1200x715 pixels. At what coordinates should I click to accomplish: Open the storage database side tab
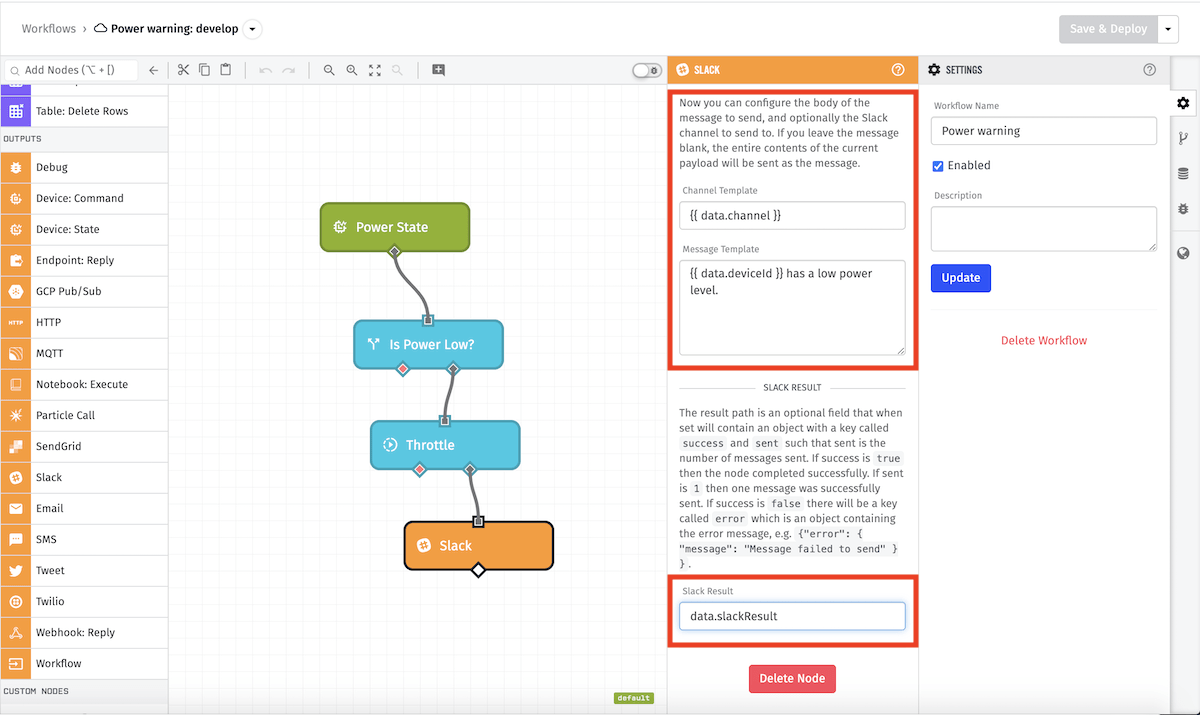coord(1184,173)
